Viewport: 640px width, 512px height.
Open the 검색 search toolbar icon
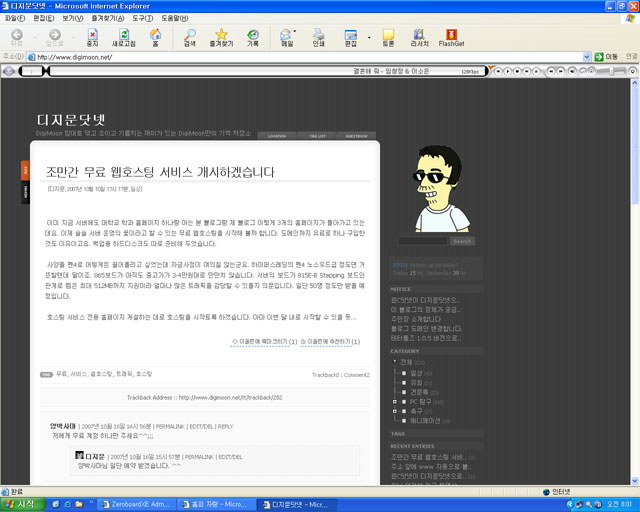[189, 38]
